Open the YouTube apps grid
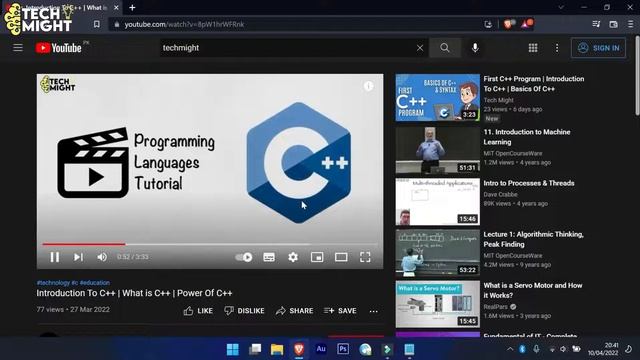 pos(533,48)
